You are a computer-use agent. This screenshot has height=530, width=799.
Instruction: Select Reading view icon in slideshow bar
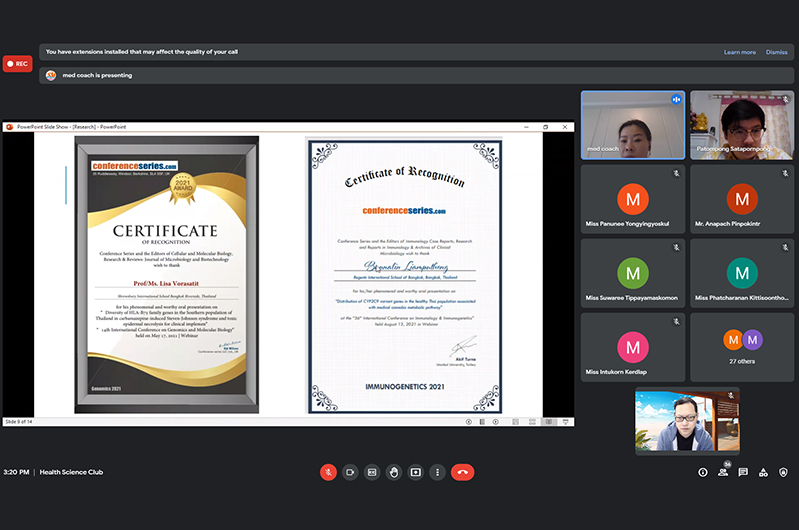pos(549,422)
